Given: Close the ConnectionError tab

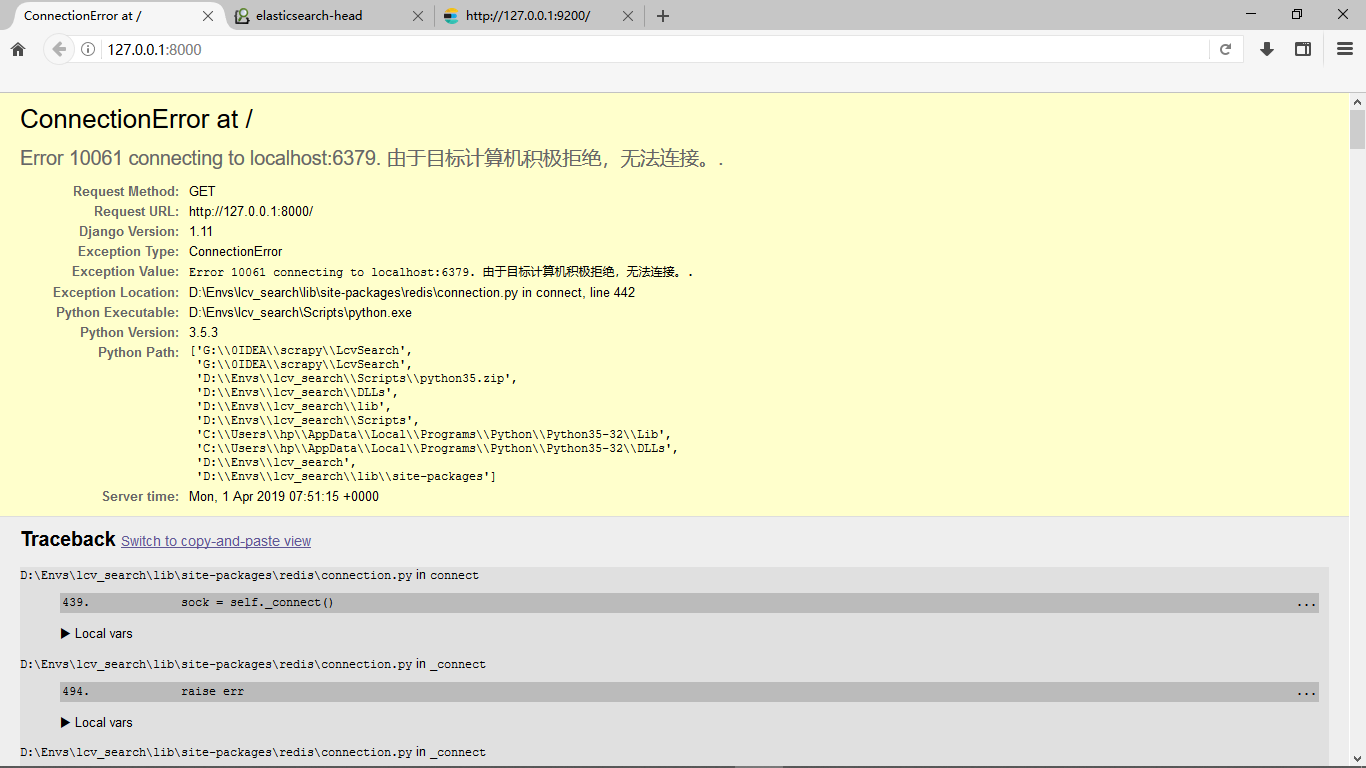Looking at the screenshot, I should 208,16.
